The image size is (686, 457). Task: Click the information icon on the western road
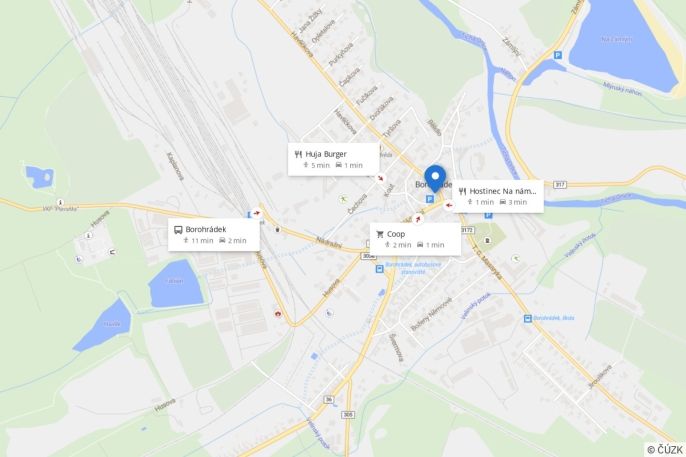point(60,202)
